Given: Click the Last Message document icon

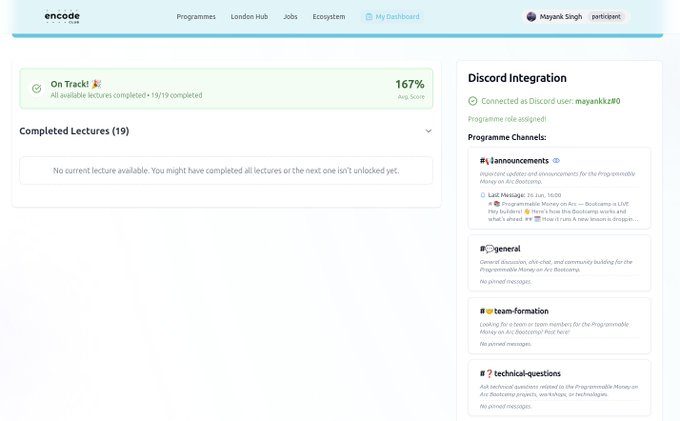Looking at the screenshot, I should point(483,195).
